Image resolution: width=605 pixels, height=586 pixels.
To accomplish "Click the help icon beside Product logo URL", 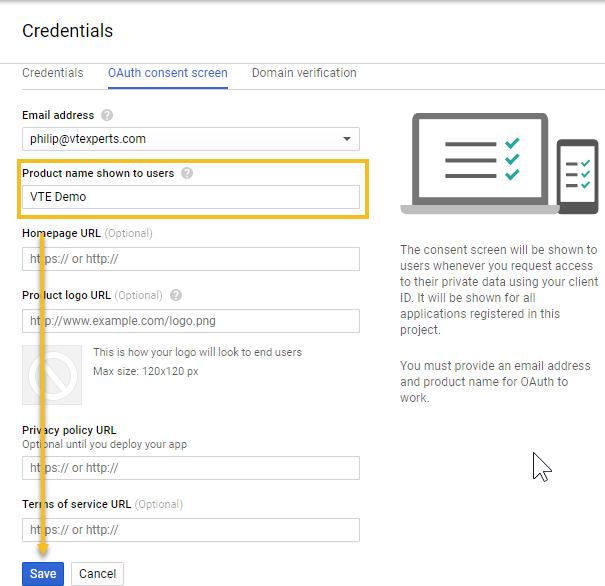I will [x=176, y=295].
